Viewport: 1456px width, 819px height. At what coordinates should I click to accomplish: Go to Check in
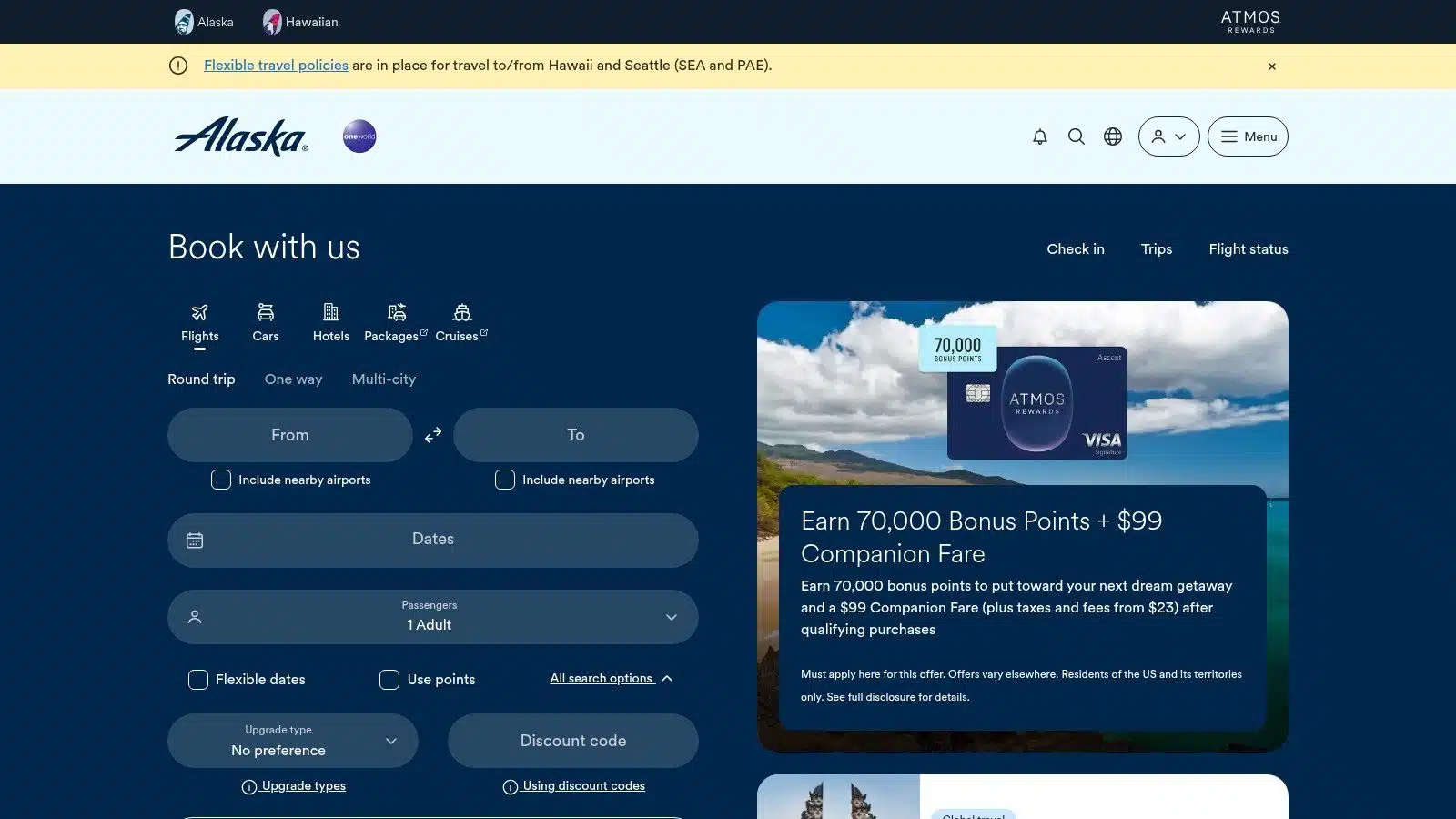[1076, 249]
